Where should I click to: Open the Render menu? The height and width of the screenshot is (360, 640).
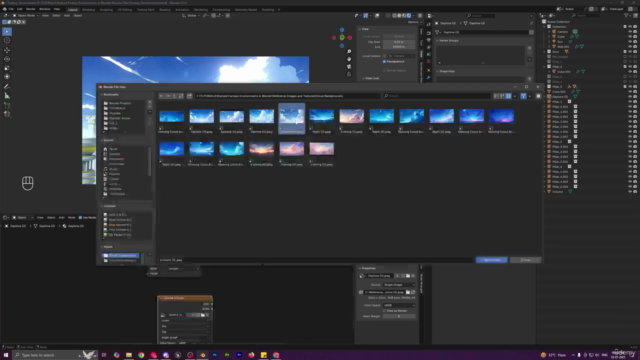(31, 9)
